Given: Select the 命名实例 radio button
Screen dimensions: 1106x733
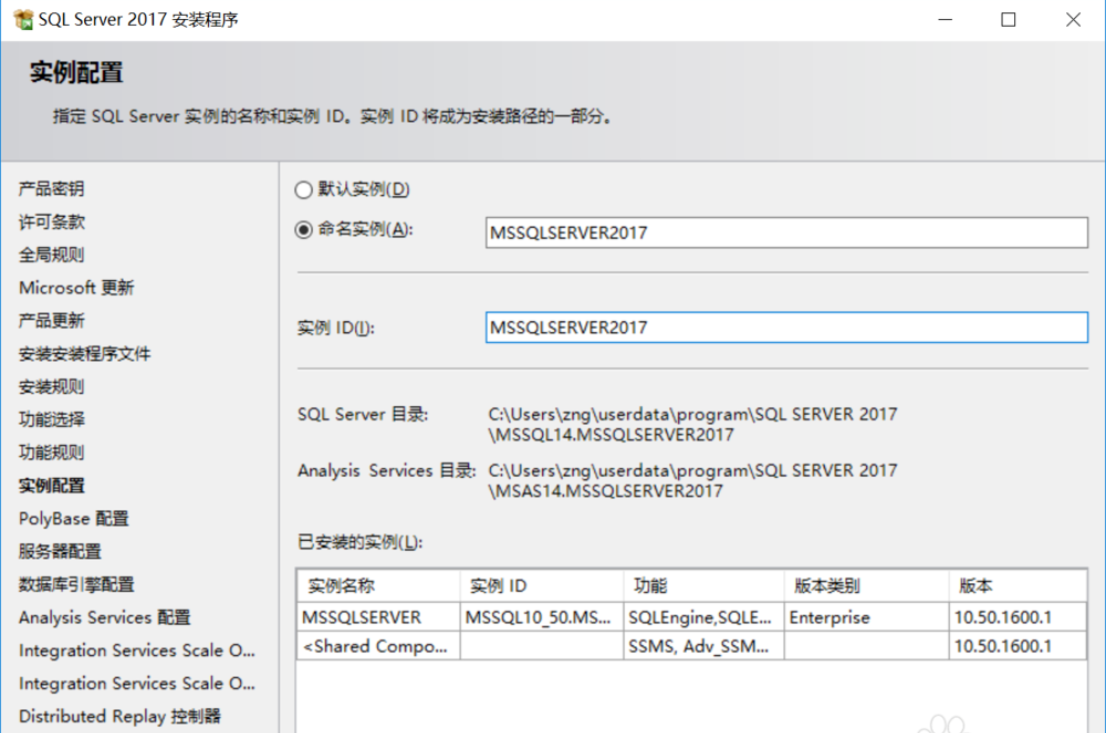Looking at the screenshot, I should click(304, 230).
